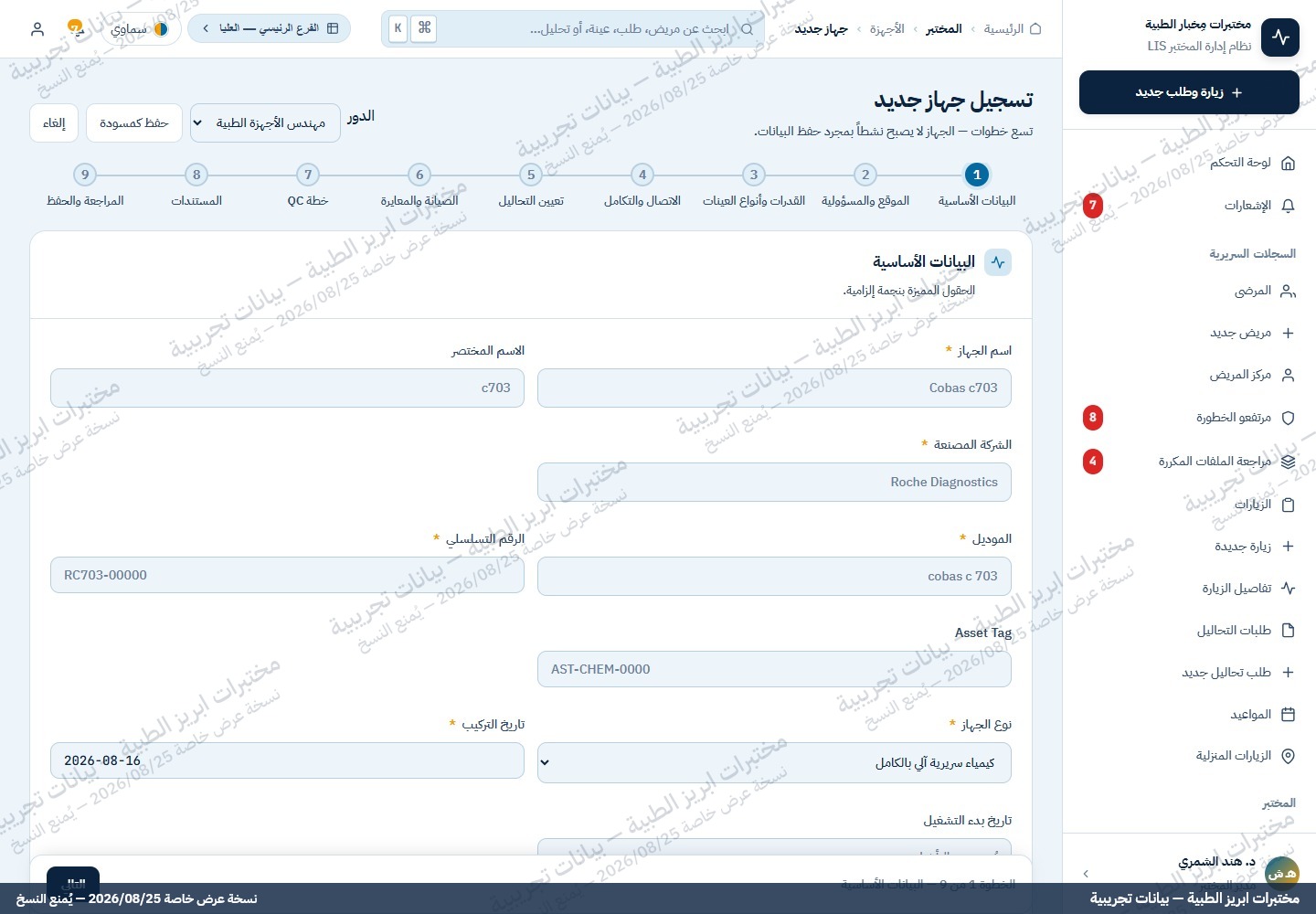This screenshot has height=914, width=1316.
Task: Open المختبر breadcrumb link
Action: pyautogui.click(x=944, y=29)
